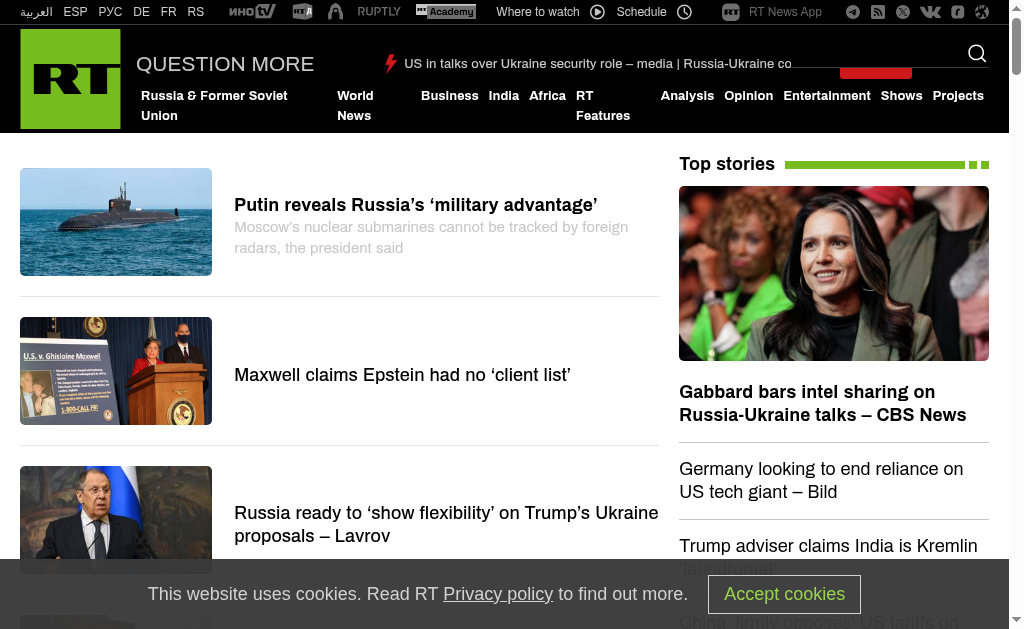Image resolution: width=1024 pixels, height=629 pixels.
Task: Click the Moscow's nuclear submarines summary text
Action: (431, 237)
